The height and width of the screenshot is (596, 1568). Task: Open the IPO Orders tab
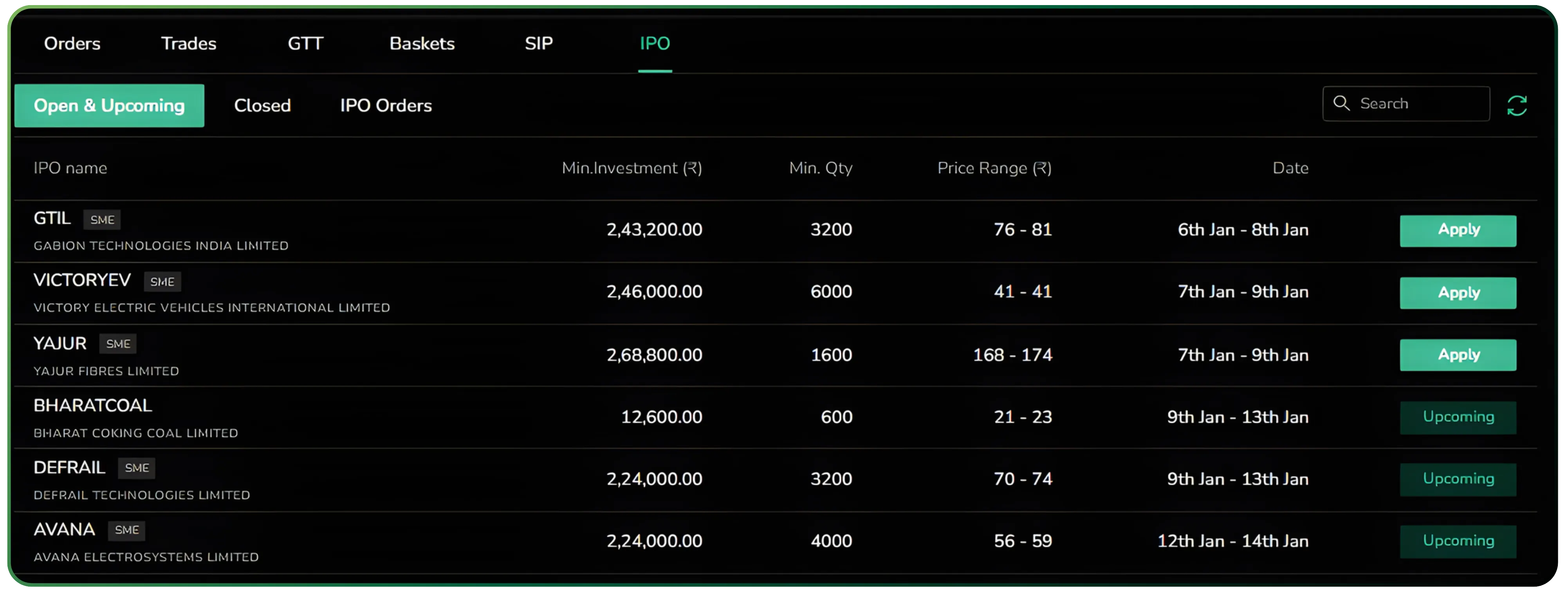click(386, 105)
